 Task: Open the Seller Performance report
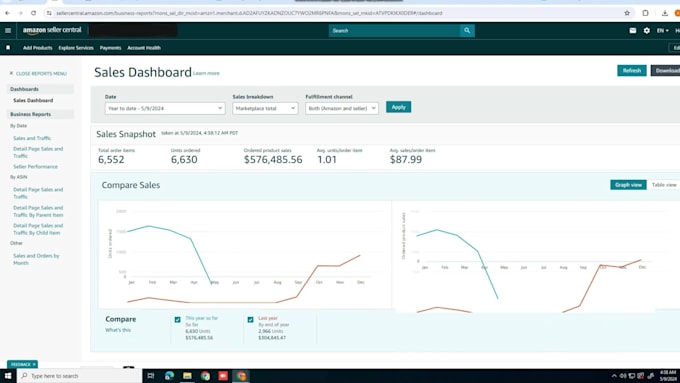click(x=35, y=167)
